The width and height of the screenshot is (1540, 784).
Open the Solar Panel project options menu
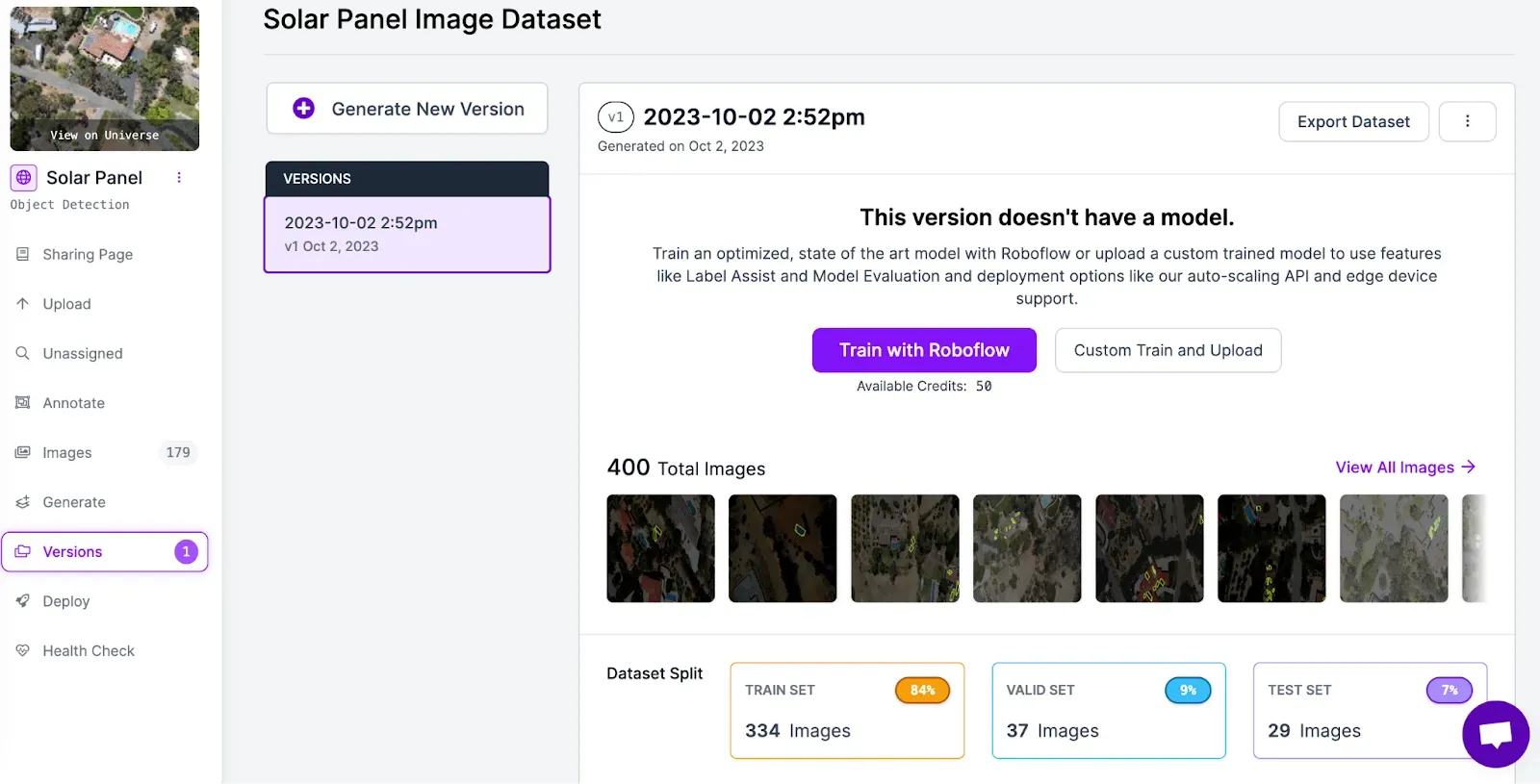179,177
